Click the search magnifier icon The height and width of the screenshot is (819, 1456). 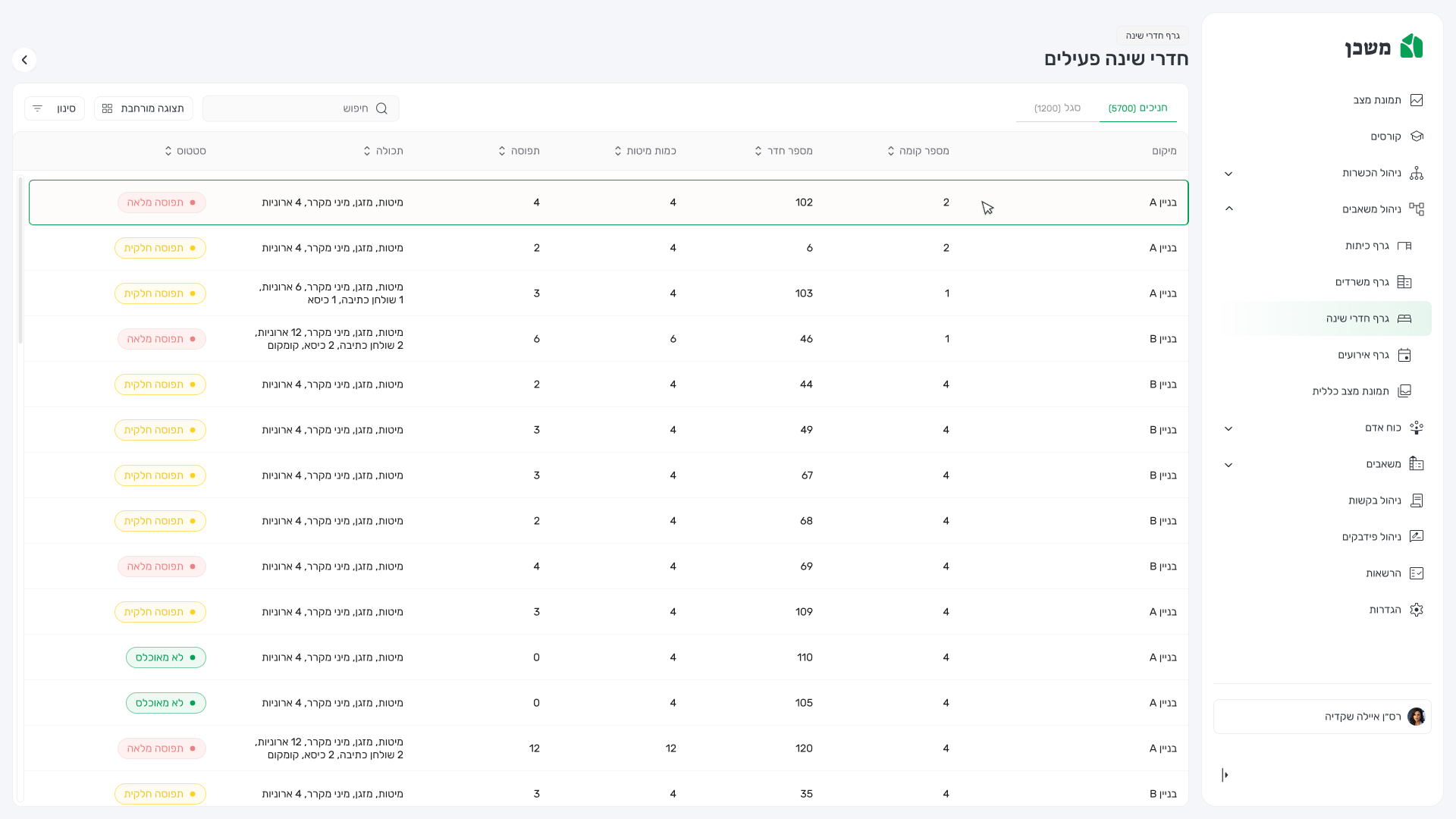(381, 108)
